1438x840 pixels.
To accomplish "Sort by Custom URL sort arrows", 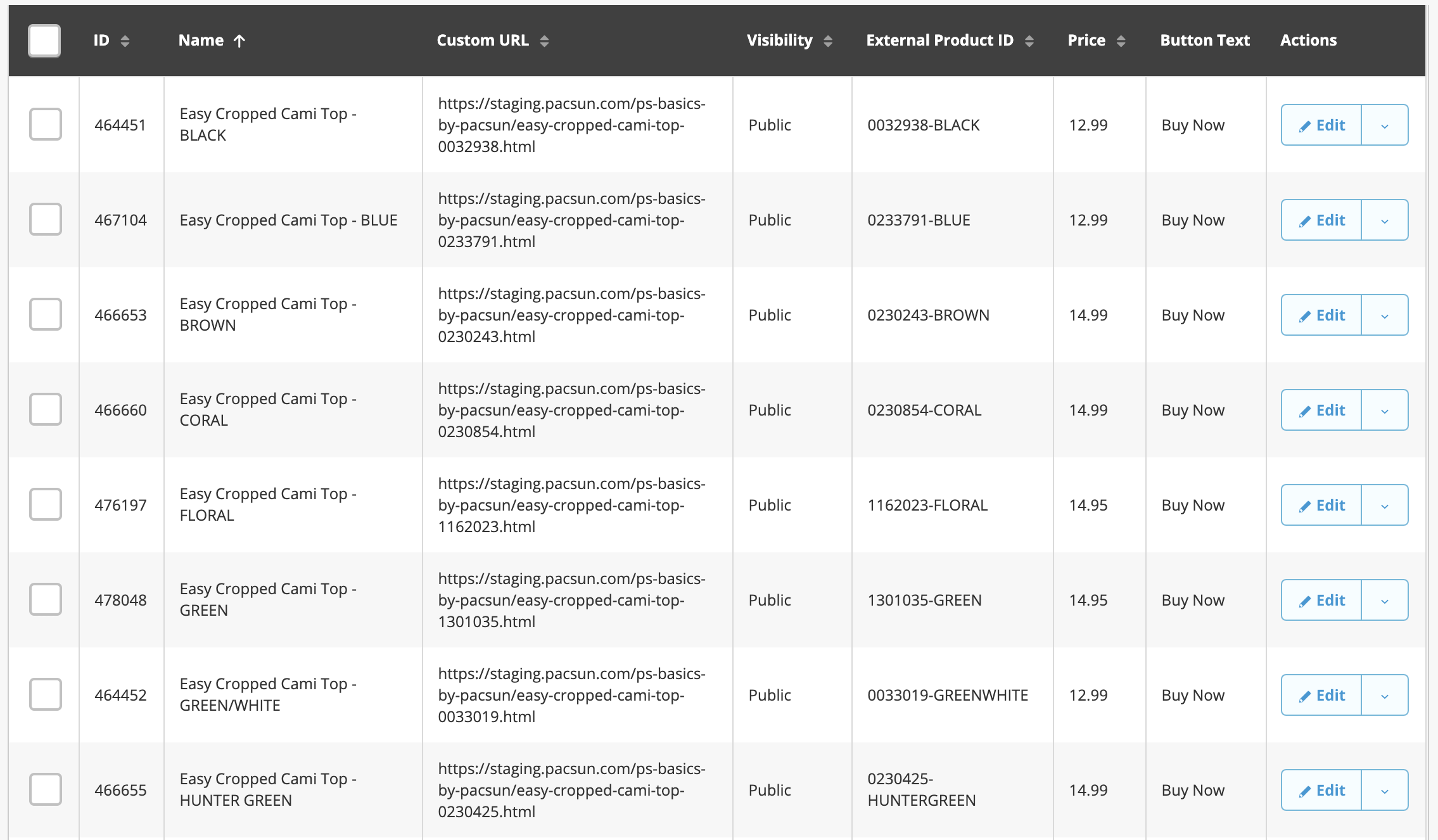I will pos(544,41).
